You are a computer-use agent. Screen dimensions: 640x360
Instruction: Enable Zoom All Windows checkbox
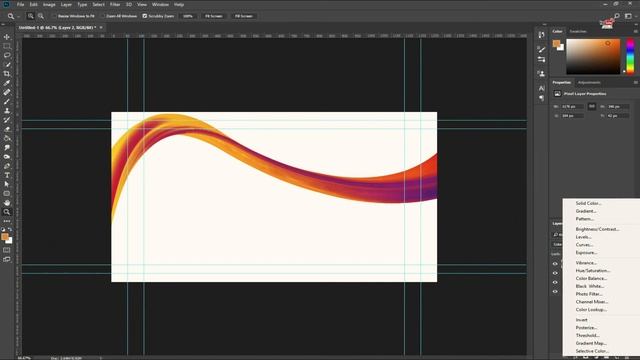click(103, 16)
